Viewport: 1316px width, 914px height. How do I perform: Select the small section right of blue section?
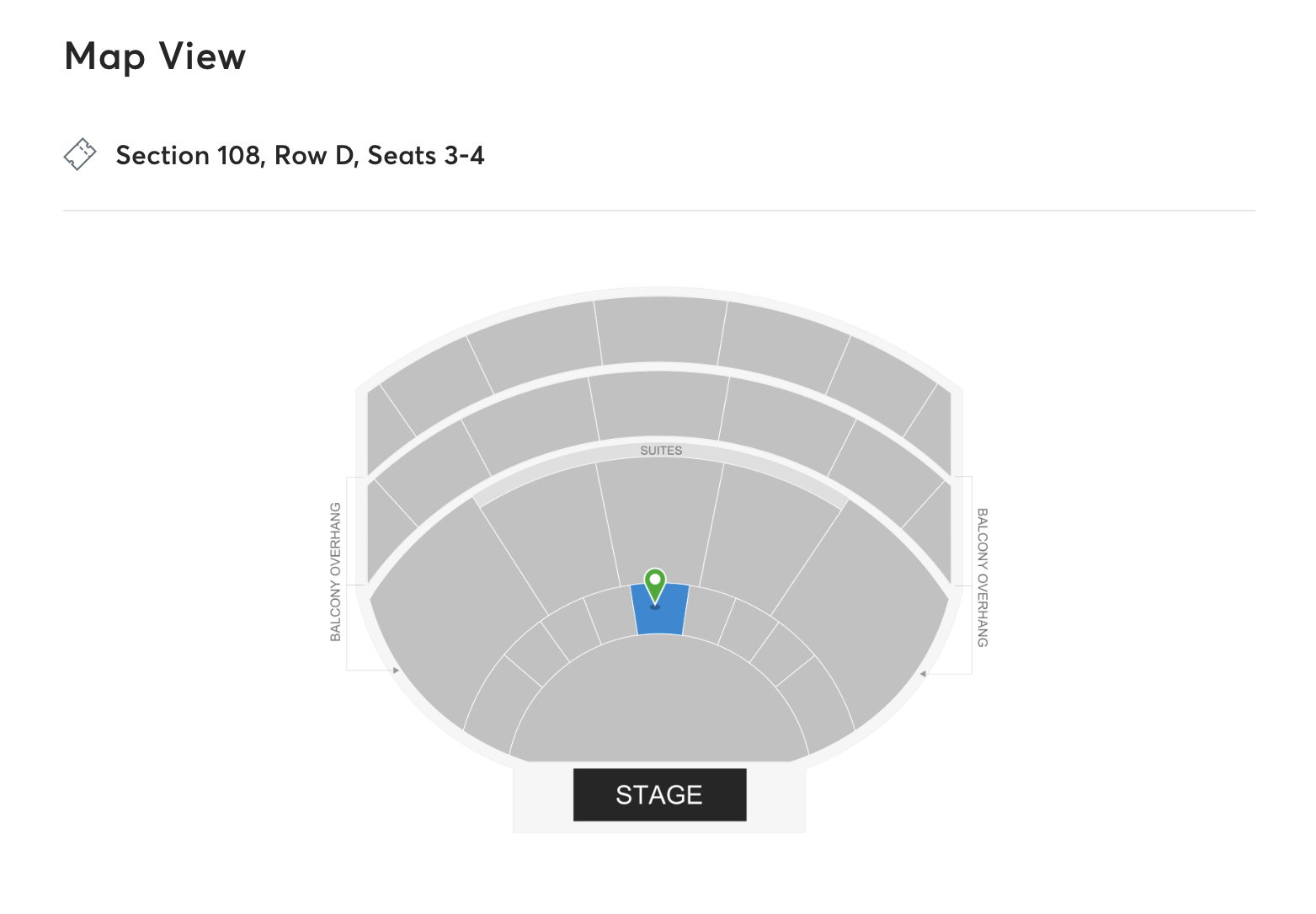tap(709, 616)
